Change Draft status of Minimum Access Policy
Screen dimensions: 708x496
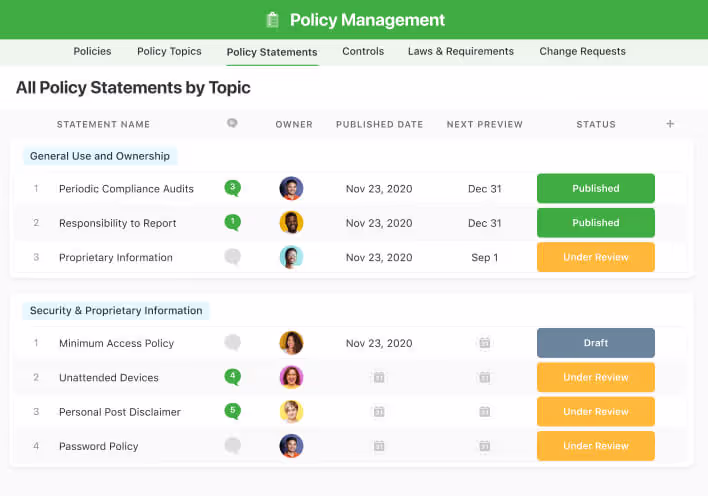(x=595, y=343)
